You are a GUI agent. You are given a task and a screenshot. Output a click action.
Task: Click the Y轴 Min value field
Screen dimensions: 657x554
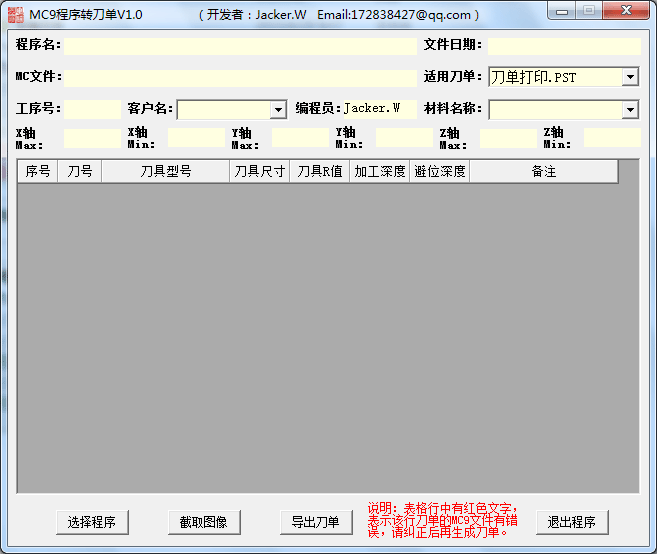[x=404, y=138]
